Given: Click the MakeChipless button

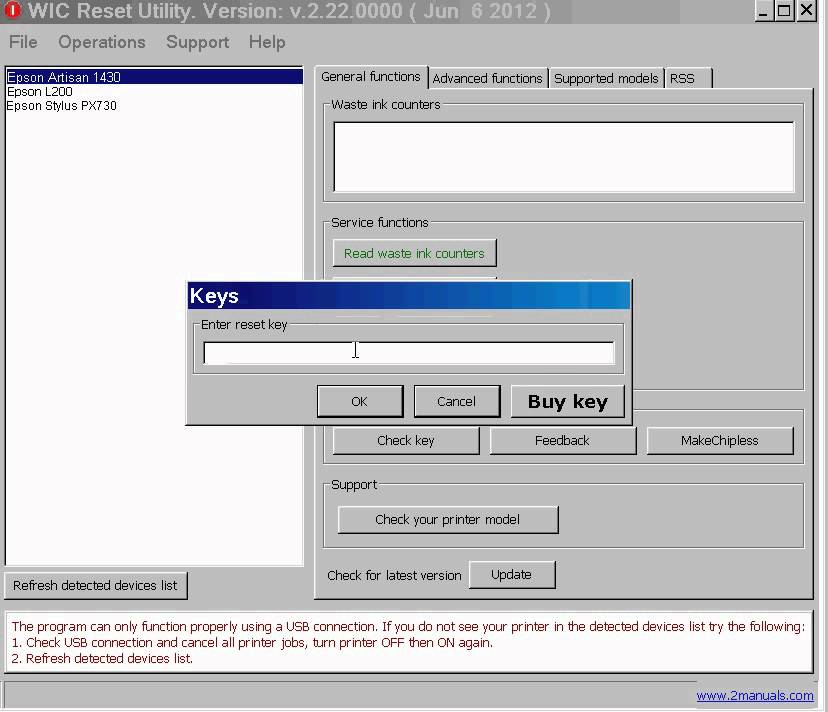Looking at the screenshot, I should pos(720,441).
